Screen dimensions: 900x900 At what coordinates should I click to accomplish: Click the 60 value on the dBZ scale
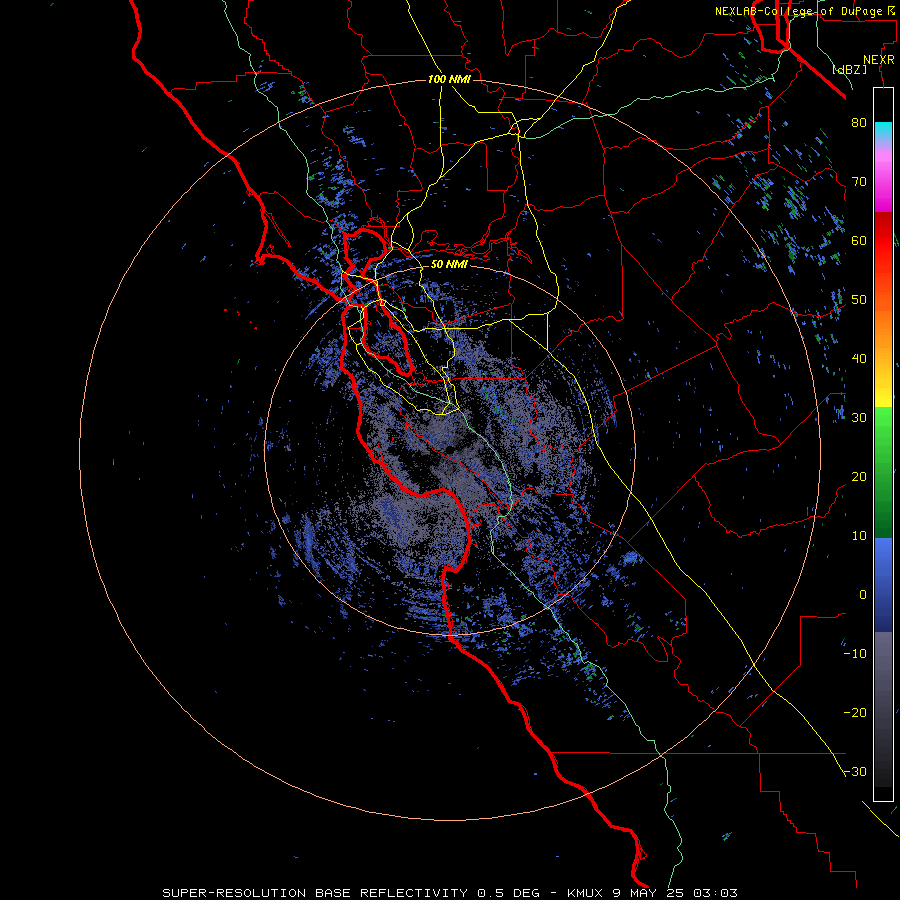click(x=859, y=240)
